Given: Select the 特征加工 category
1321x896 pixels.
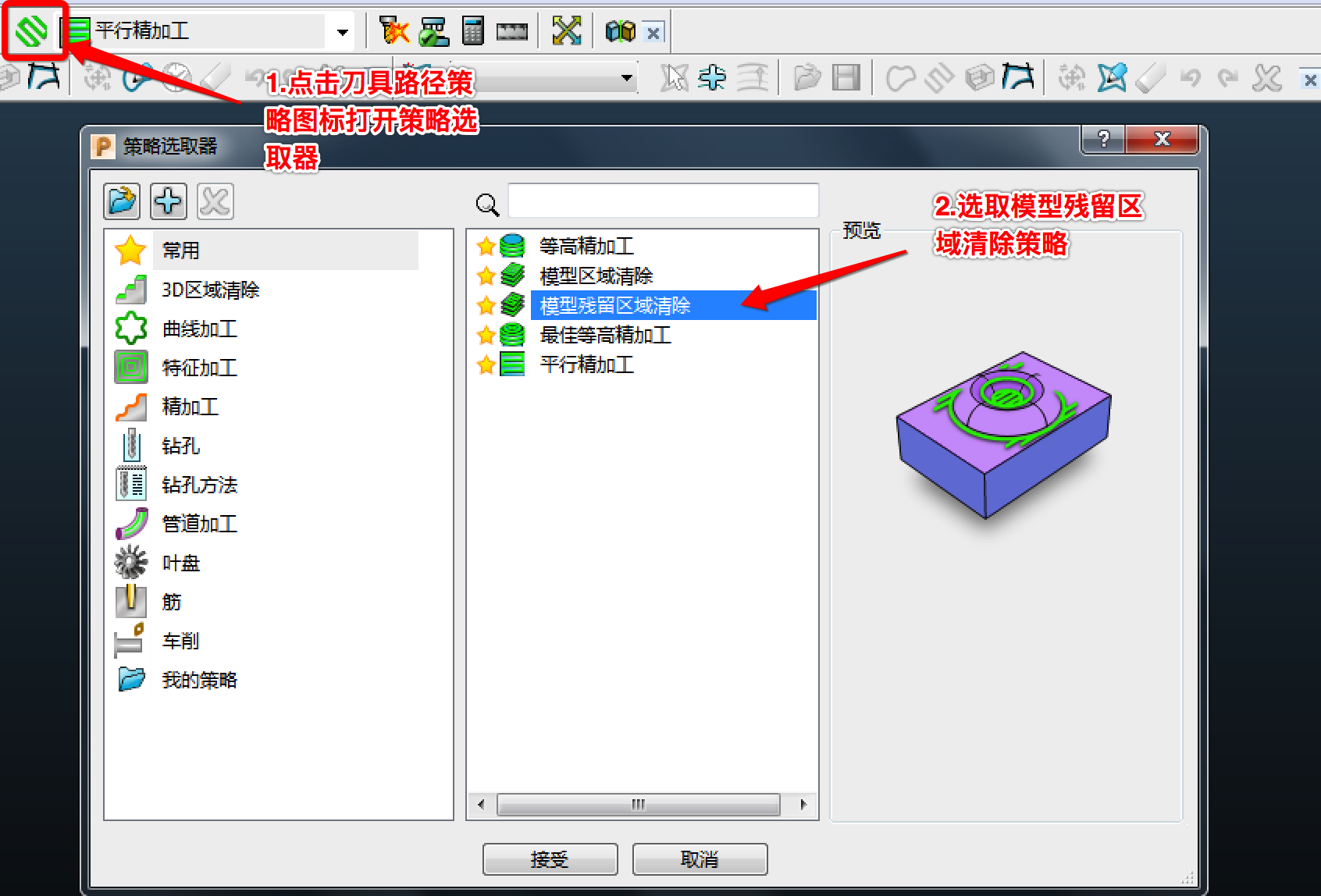Looking at the screenshot, I should pos(200,368).
